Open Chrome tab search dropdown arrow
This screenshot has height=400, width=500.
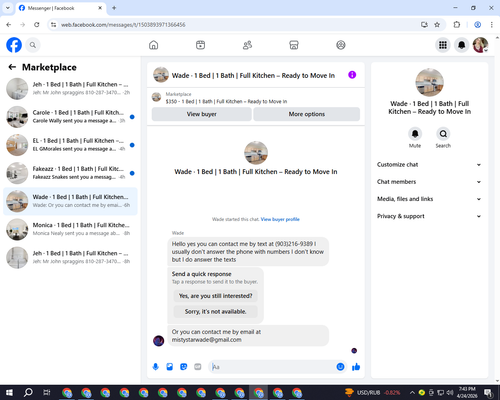8,8
